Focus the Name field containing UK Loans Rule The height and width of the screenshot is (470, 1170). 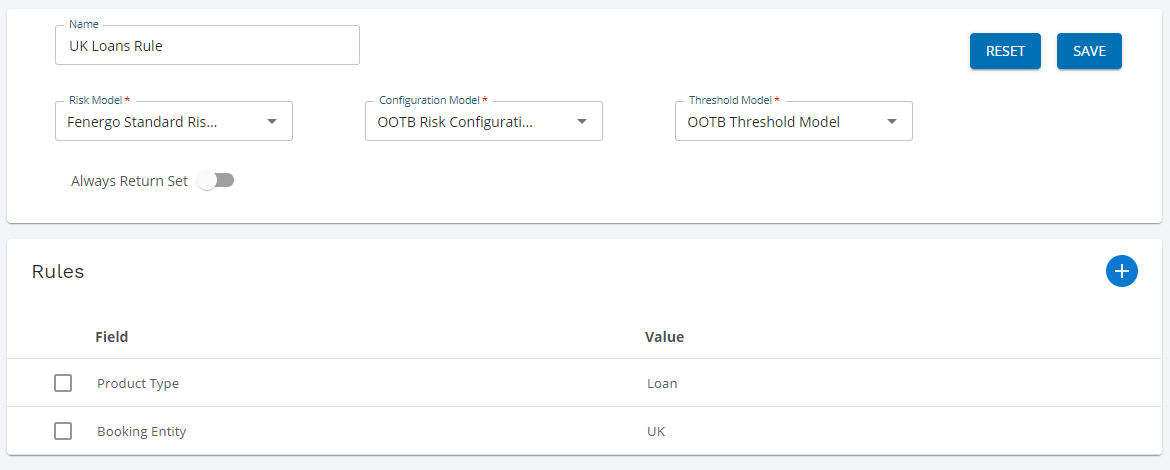207,46
